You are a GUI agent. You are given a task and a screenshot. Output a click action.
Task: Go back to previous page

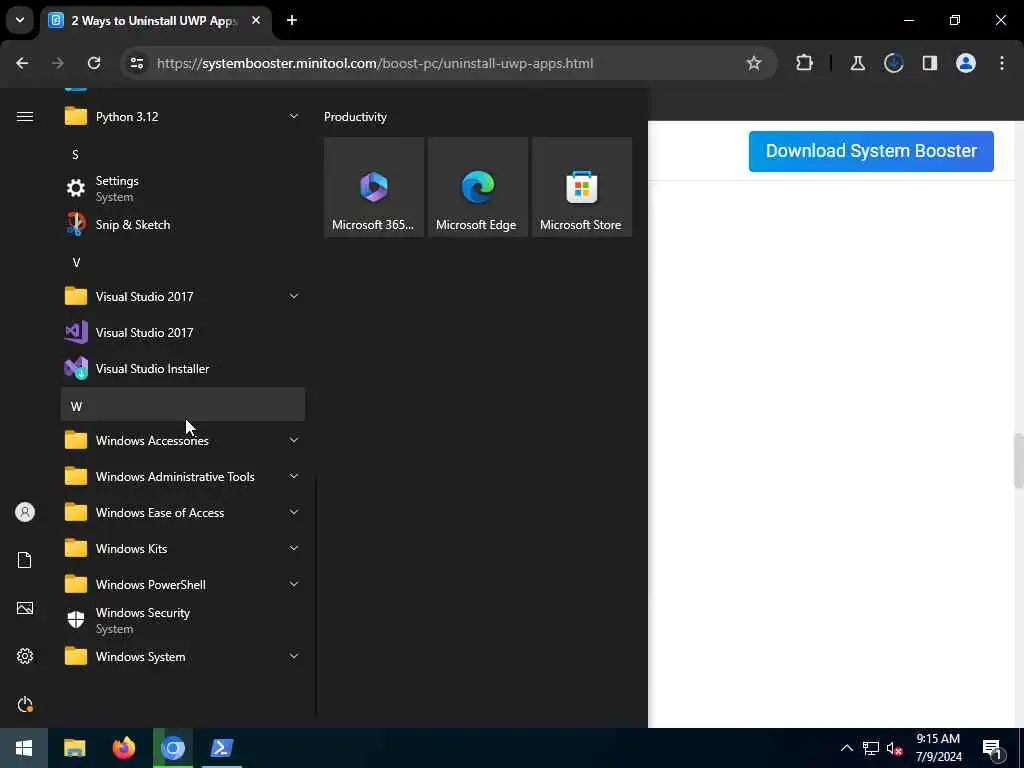coord(22,63)
